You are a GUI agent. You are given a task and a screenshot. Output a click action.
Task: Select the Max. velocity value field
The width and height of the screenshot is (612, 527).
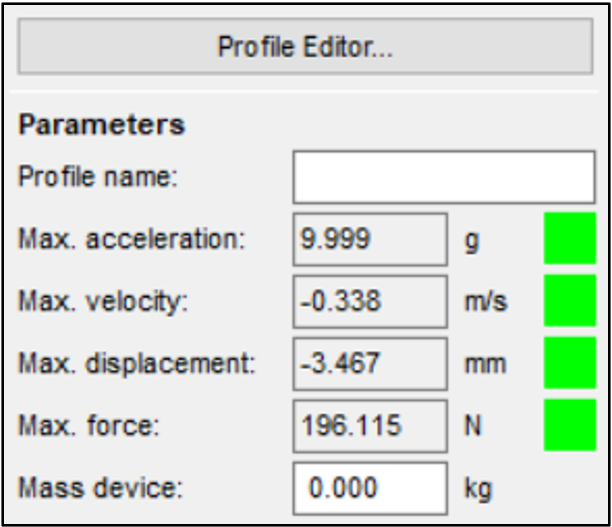[x=370, y=302]
